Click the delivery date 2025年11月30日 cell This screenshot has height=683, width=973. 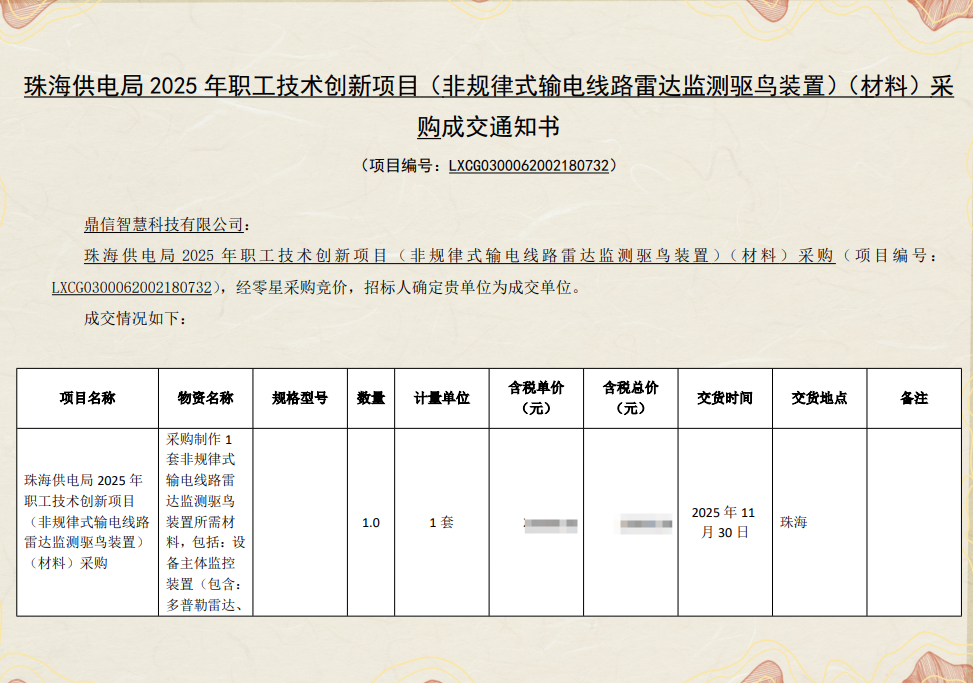coord(724,521)
